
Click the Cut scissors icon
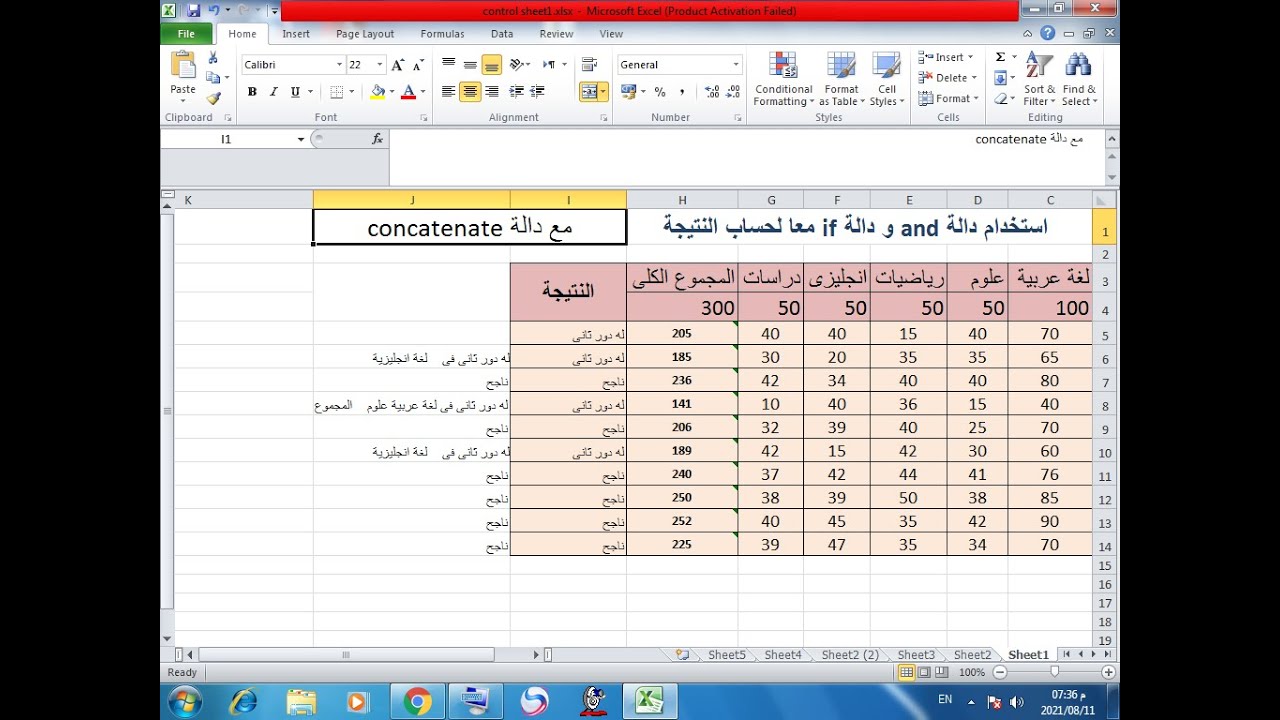pos(212,58)
